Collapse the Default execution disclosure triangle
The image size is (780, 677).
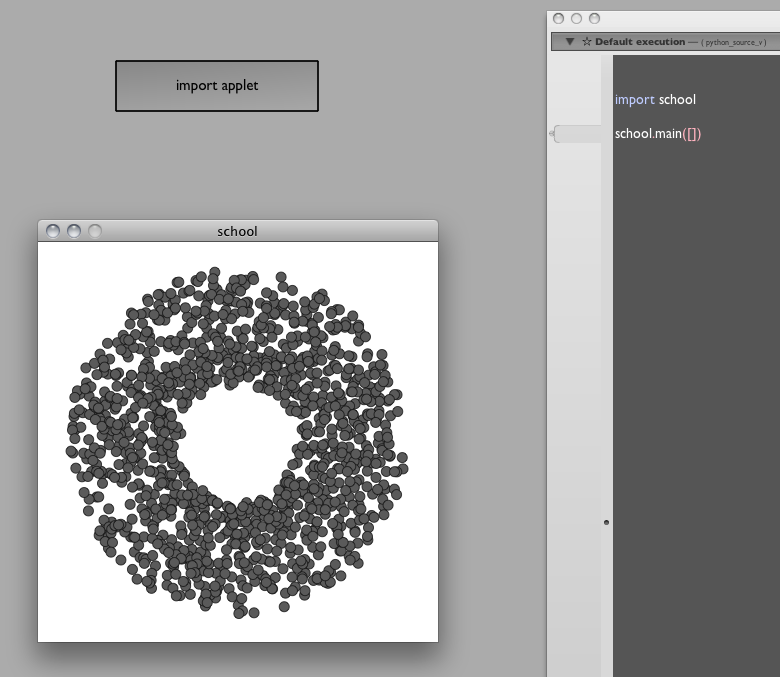(570, 42)
